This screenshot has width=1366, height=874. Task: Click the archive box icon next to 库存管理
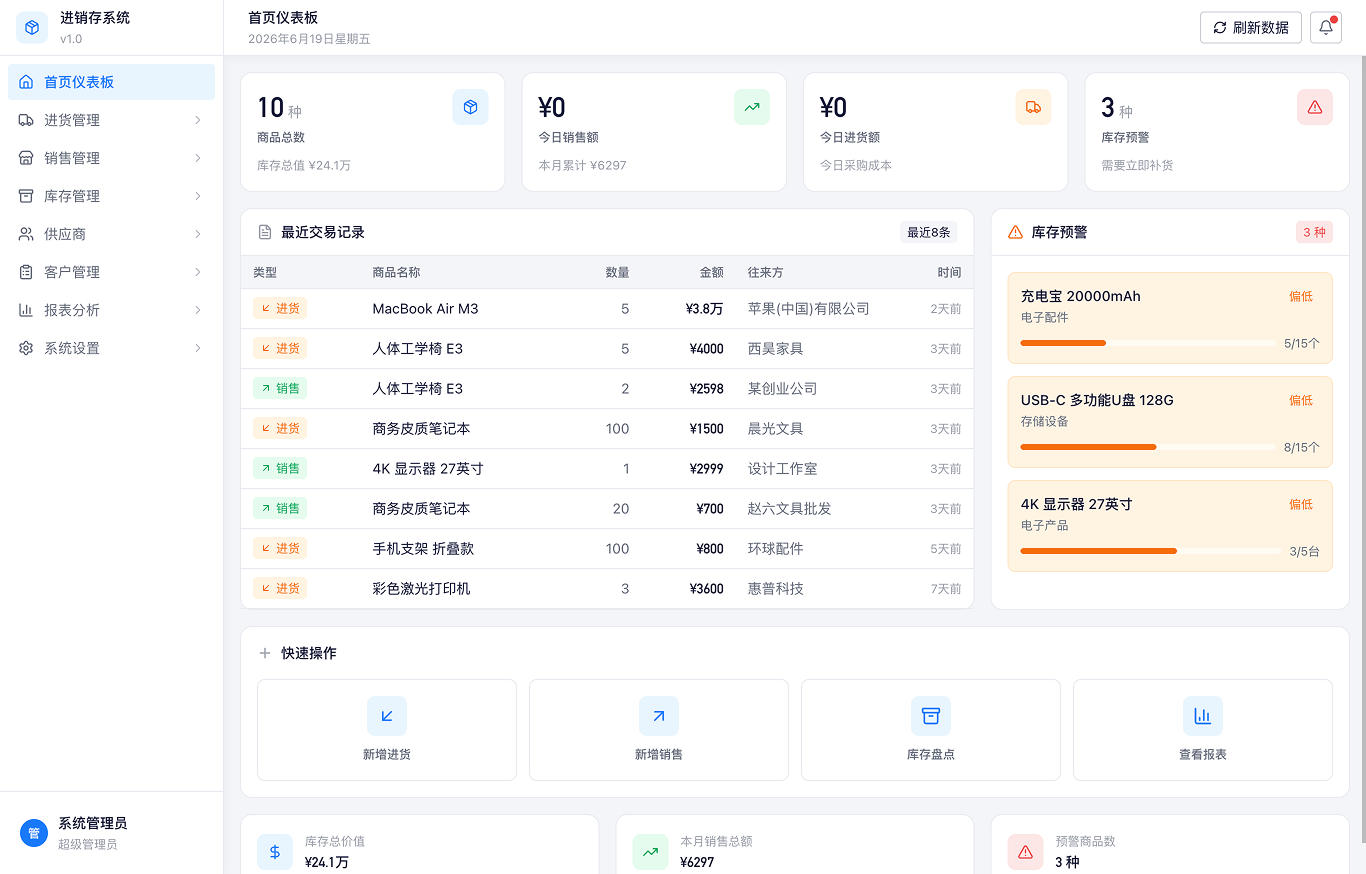point(26,196)
